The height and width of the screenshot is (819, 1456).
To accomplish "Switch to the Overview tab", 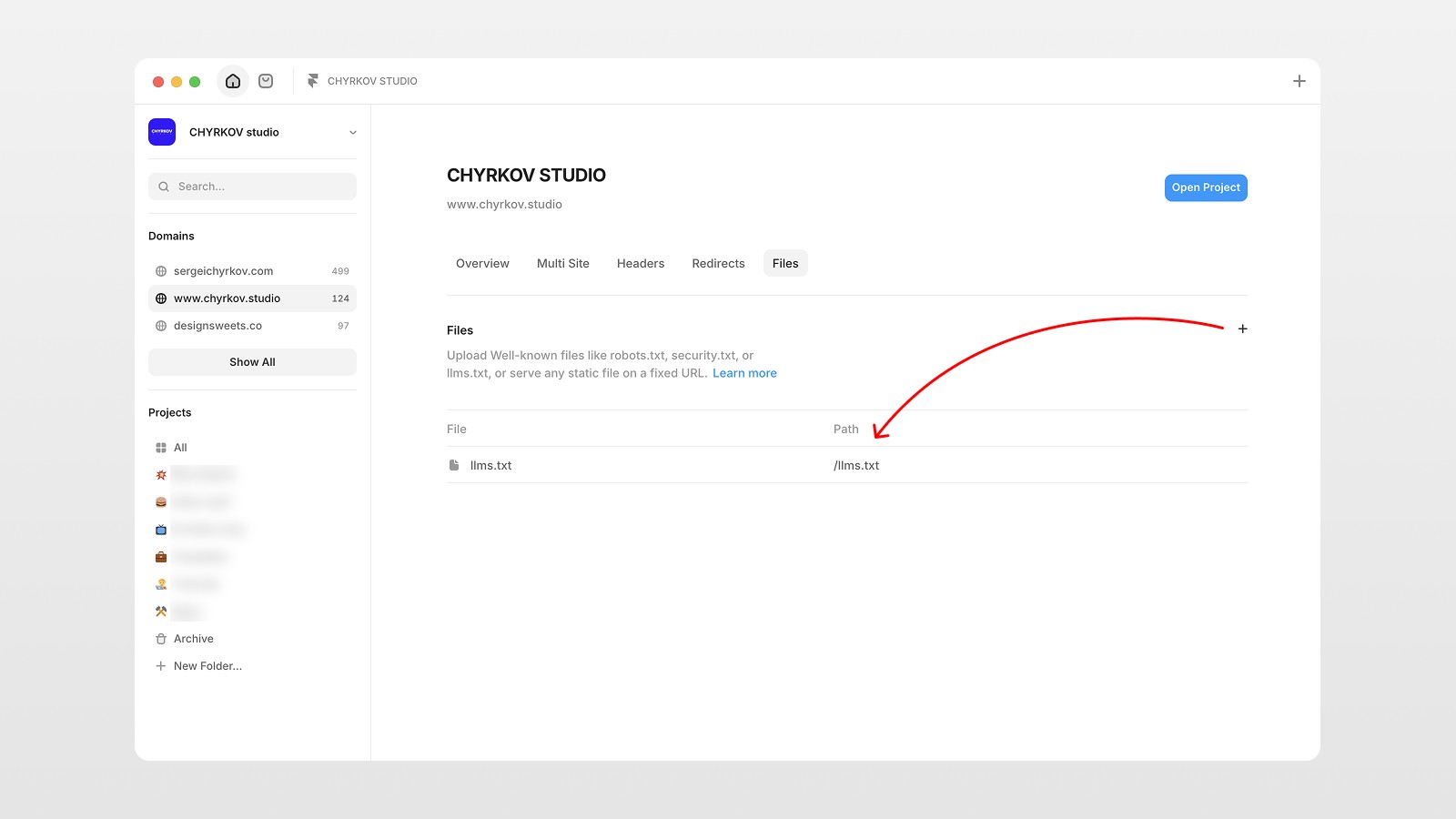I will [482, 264].
